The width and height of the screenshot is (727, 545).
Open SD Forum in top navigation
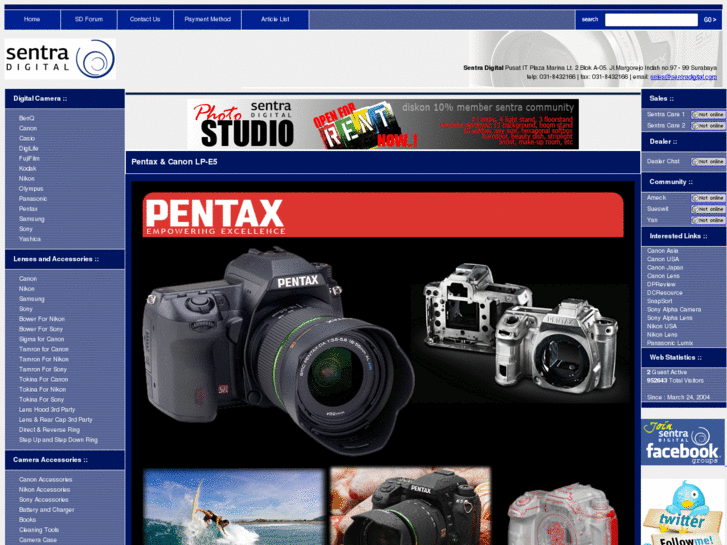point(89,19)
